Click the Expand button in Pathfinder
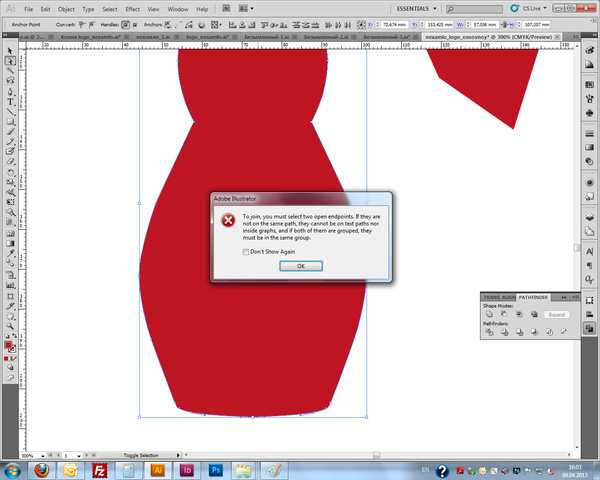This screenshot has height=480, width=600. point(556,315)
